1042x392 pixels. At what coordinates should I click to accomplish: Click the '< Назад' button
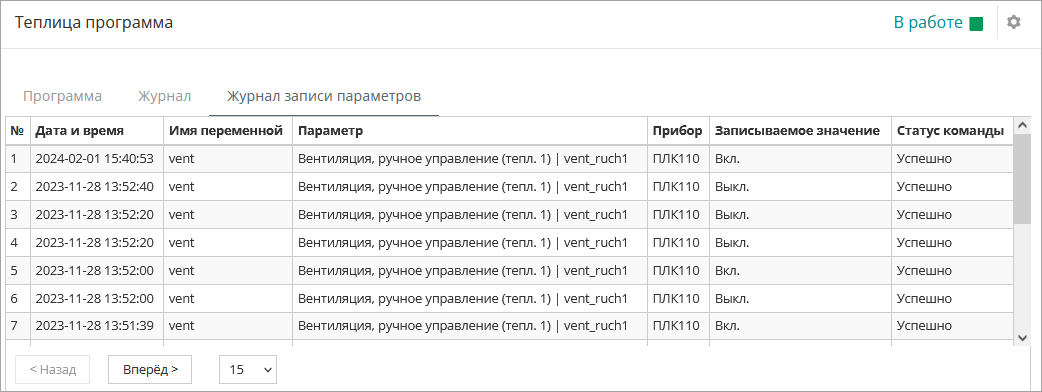pyautogui.click(x=52, y=369)
